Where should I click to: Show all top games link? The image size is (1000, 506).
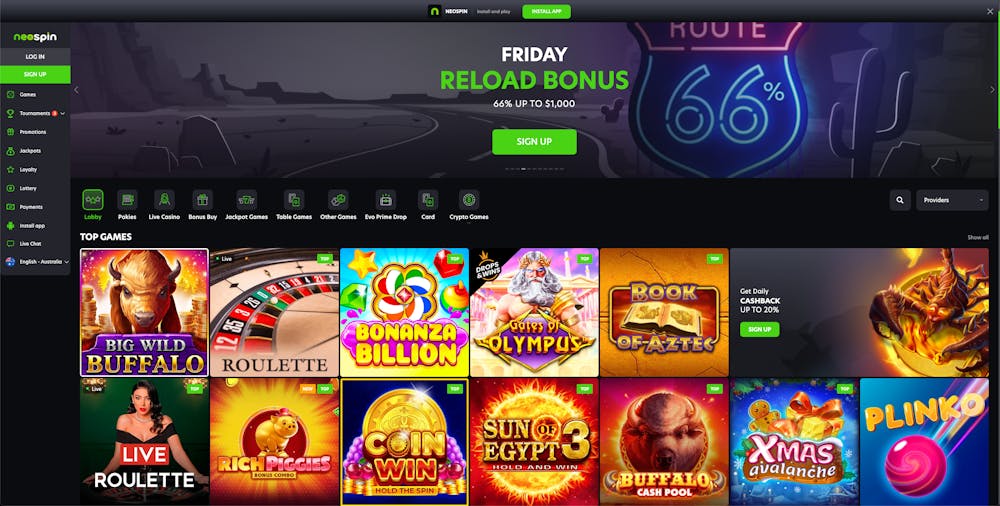pyautogui.click(x=978, y=237)
